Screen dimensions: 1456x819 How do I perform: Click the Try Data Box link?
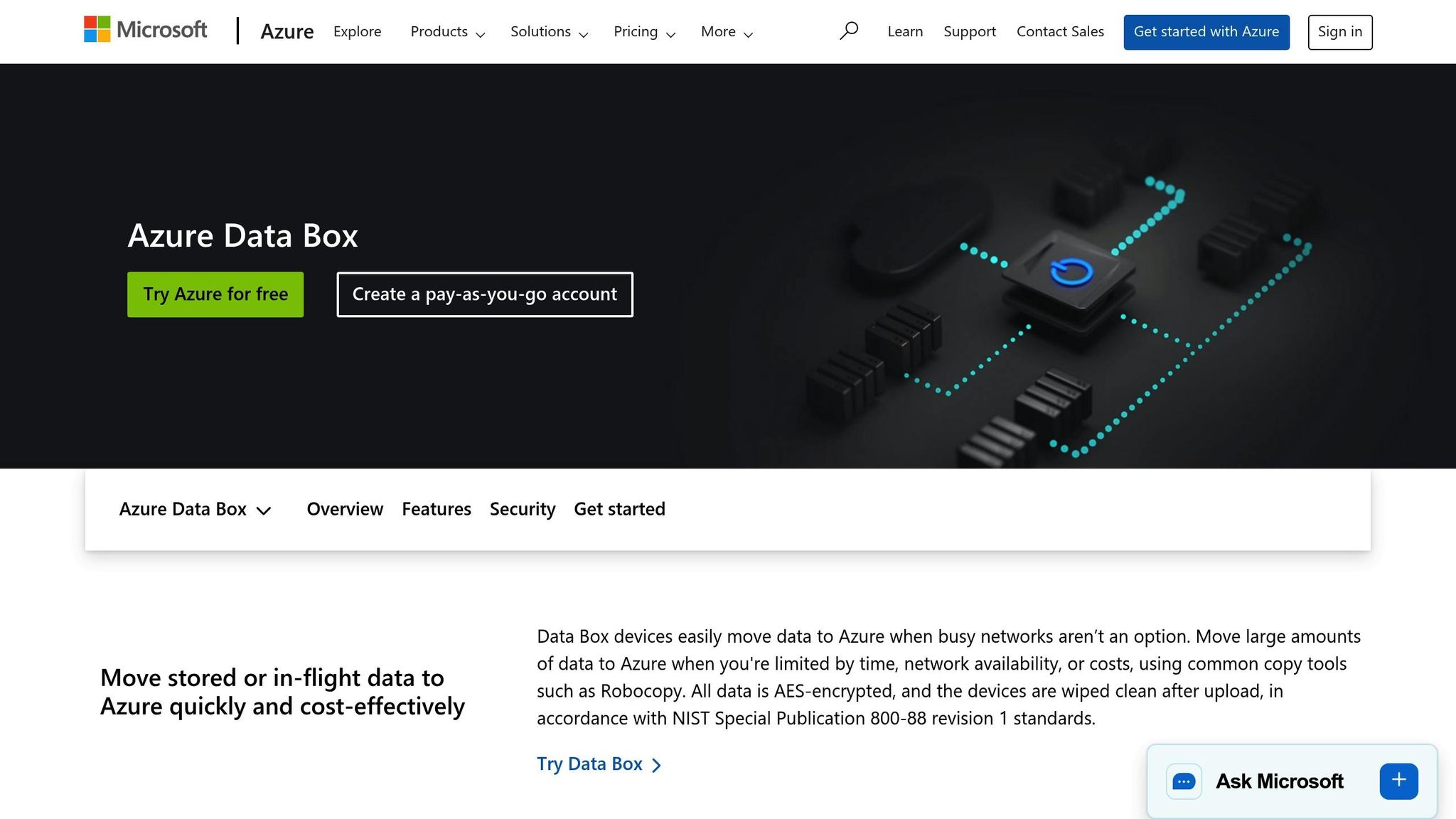tap(589, 764)
